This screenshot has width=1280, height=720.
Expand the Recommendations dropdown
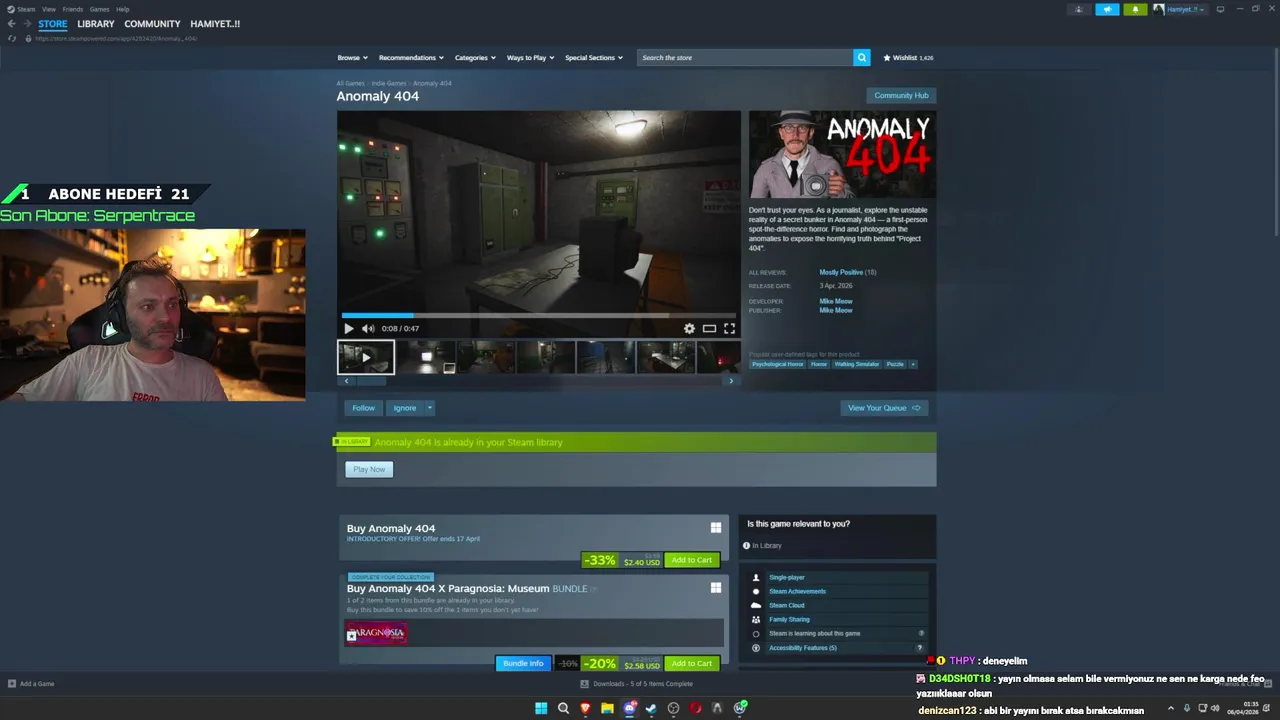pos(411,58)
